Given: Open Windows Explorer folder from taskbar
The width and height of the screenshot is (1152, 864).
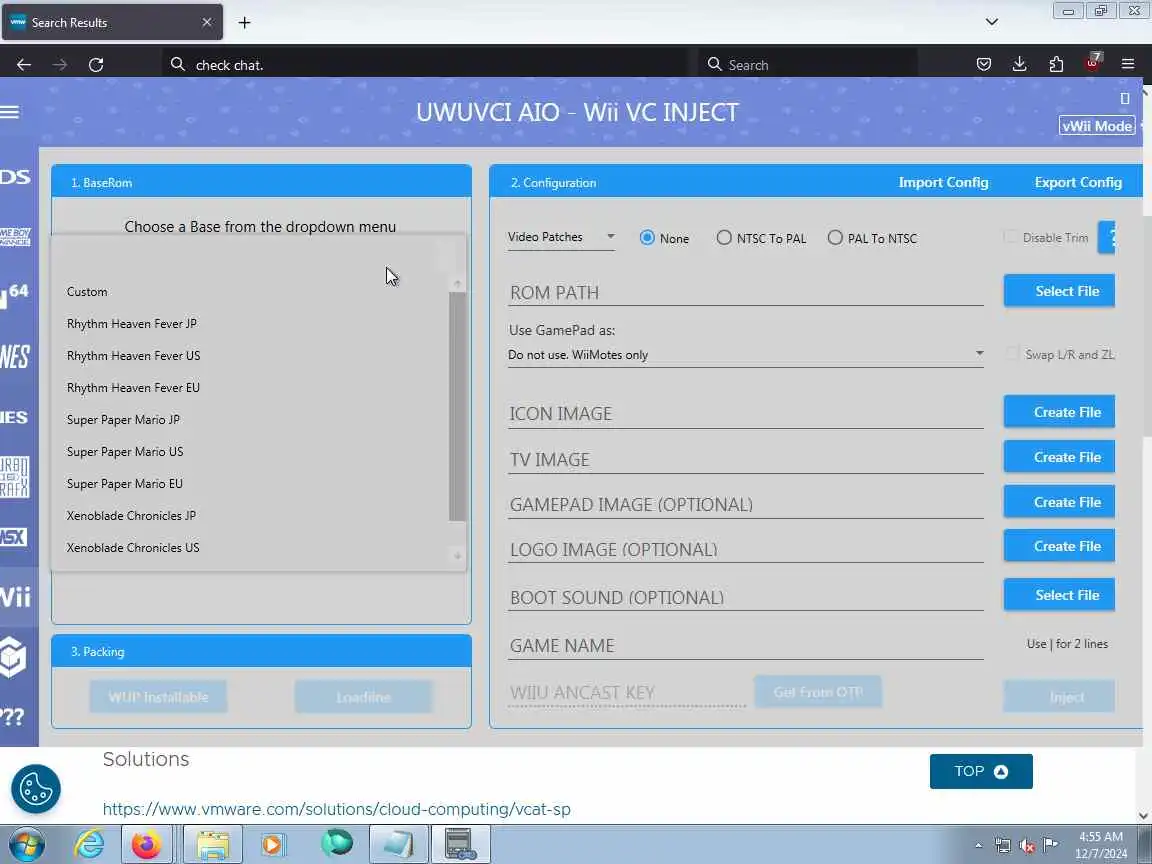Looking at the screenshot, I should [x=212, y=845].
